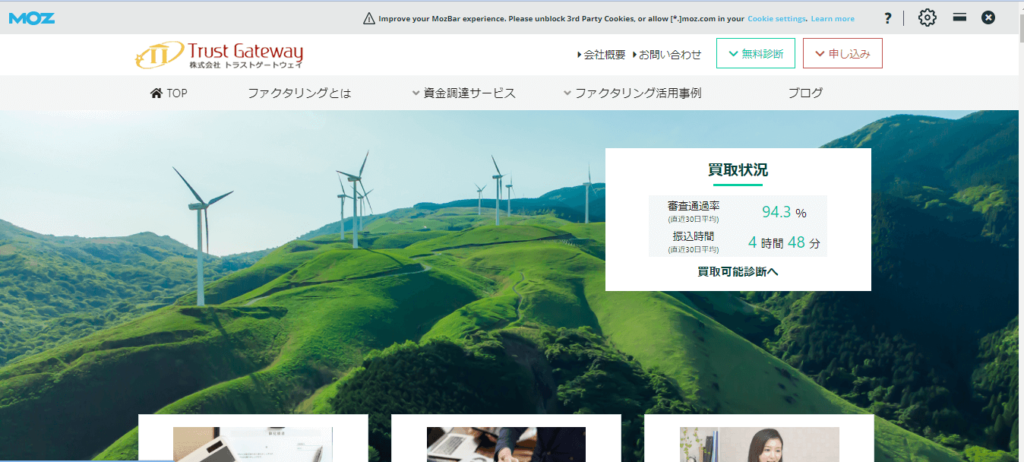
Task: Open Cookie settings link
Action: [776, 18]
